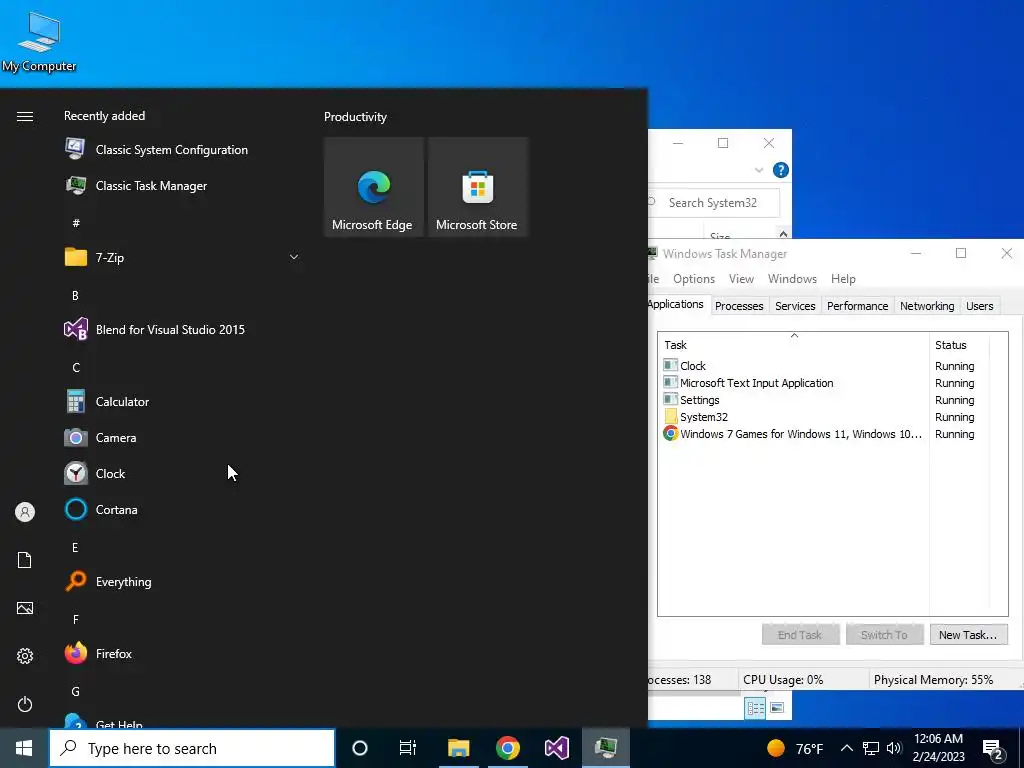The image size is (1024, 768).
Task: Select the Clock task in Task Manager
Action: [819, 366]
